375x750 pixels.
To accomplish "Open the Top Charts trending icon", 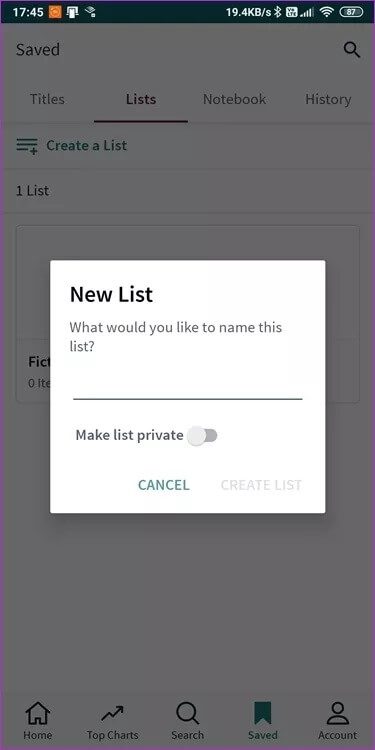I will [x=112, y=714].
